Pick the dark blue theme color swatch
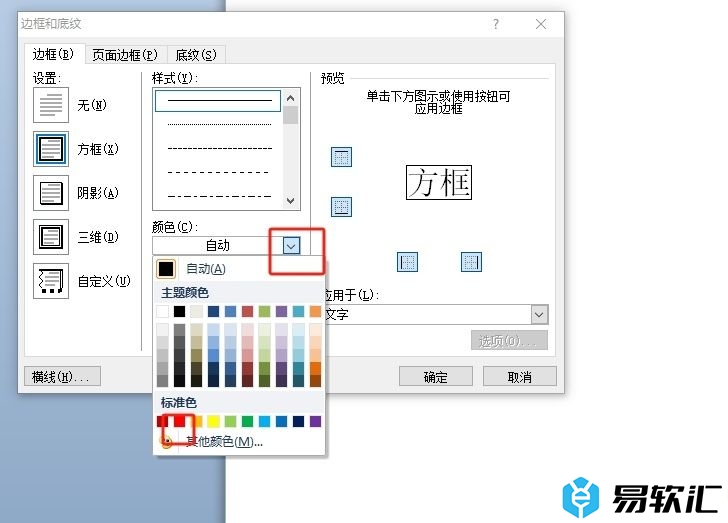Screen dimensions: 728x523 (x=214, y=311)
